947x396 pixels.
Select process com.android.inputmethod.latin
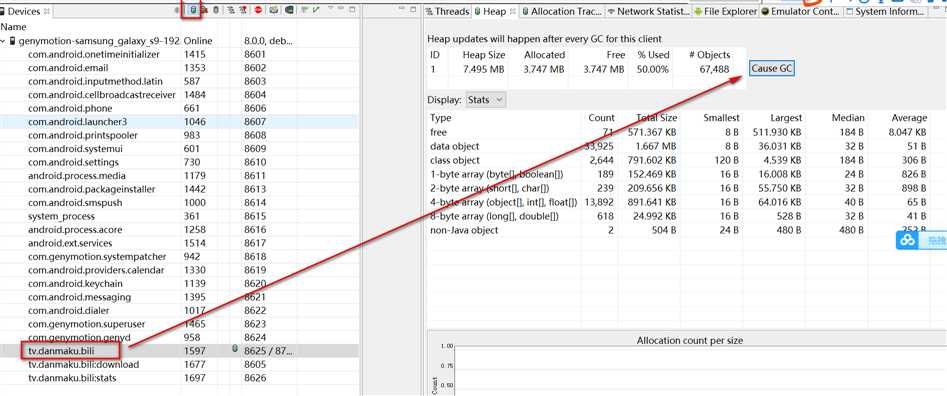(x=179, y=81)
